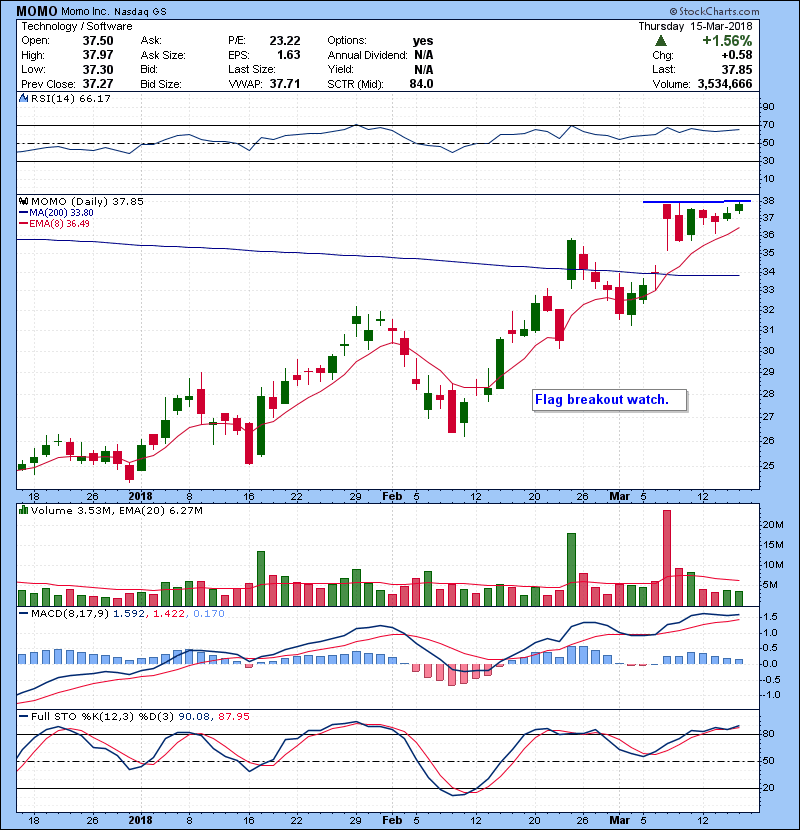Click the Open value 37.50
Image resolution: width=800 pixels, height=830 pixels.
pyautogui.click(x=98, y=41)
